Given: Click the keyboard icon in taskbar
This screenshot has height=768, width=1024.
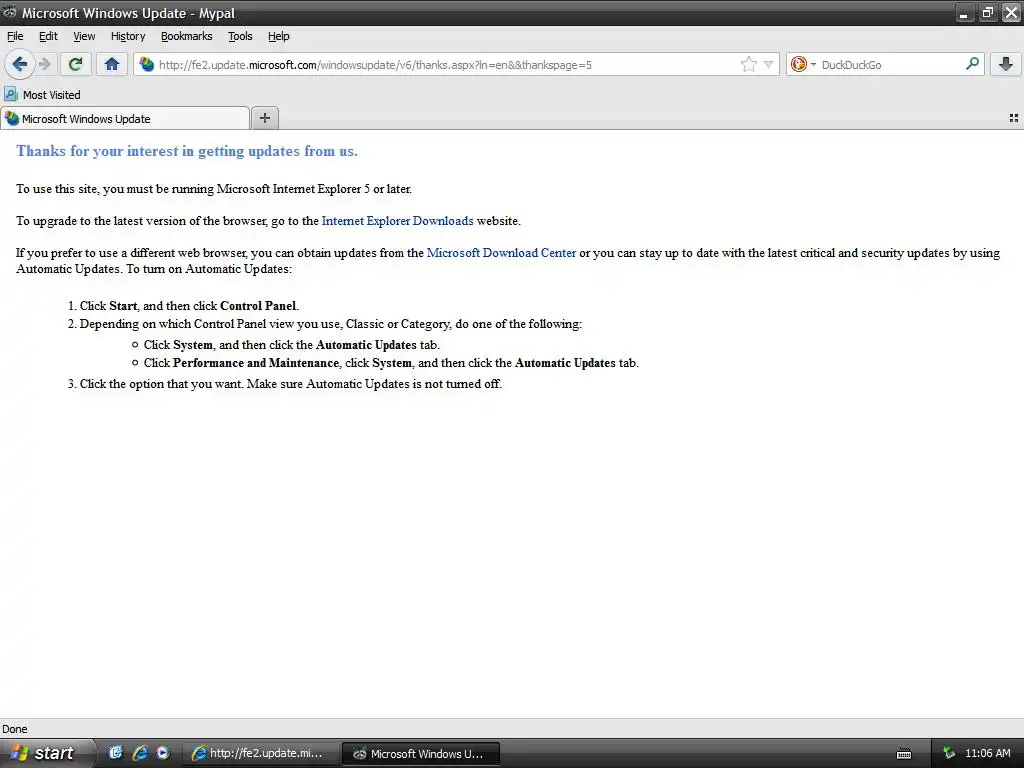Looking at the screenshot, I should click(904, 754).
